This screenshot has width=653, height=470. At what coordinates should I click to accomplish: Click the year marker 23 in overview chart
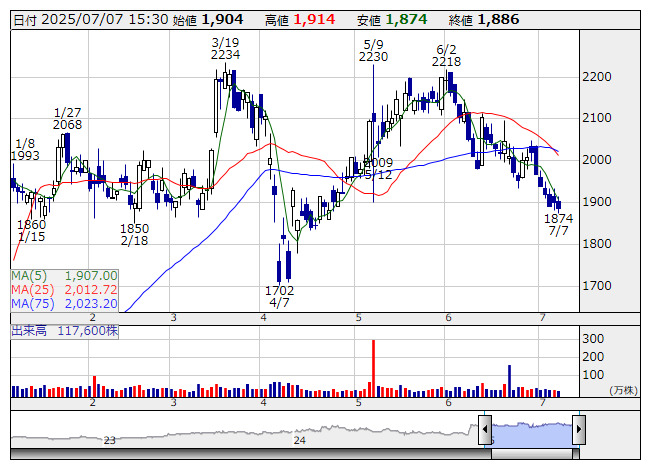110,440
